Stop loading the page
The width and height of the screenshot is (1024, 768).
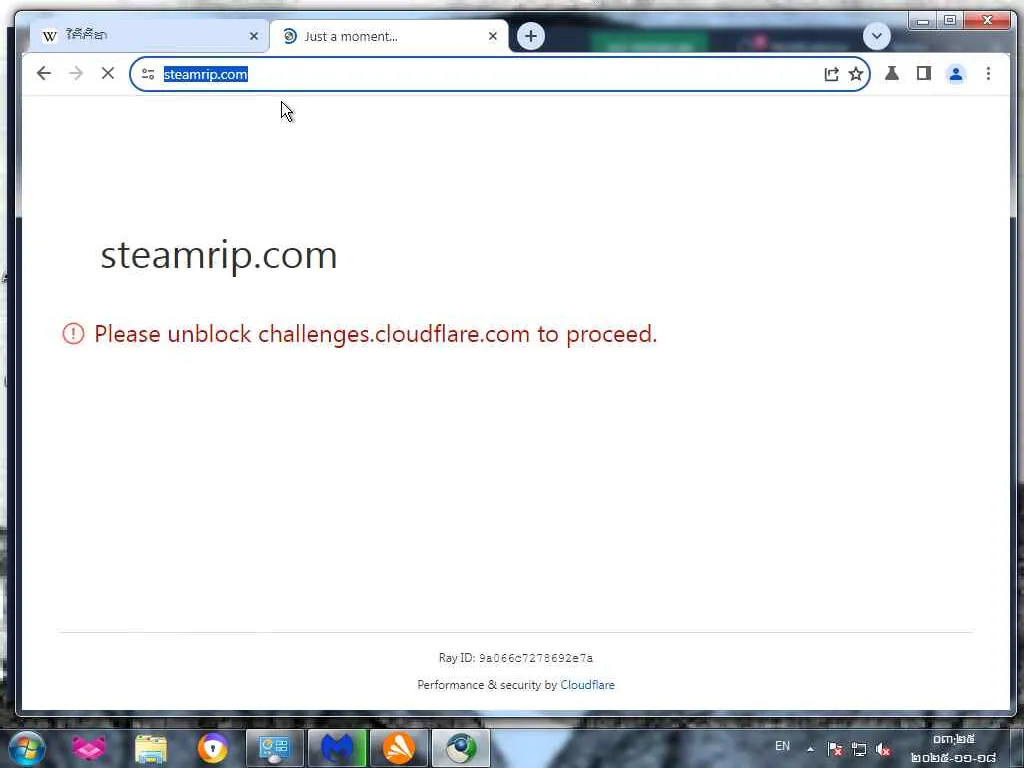[x=108, y=74]
